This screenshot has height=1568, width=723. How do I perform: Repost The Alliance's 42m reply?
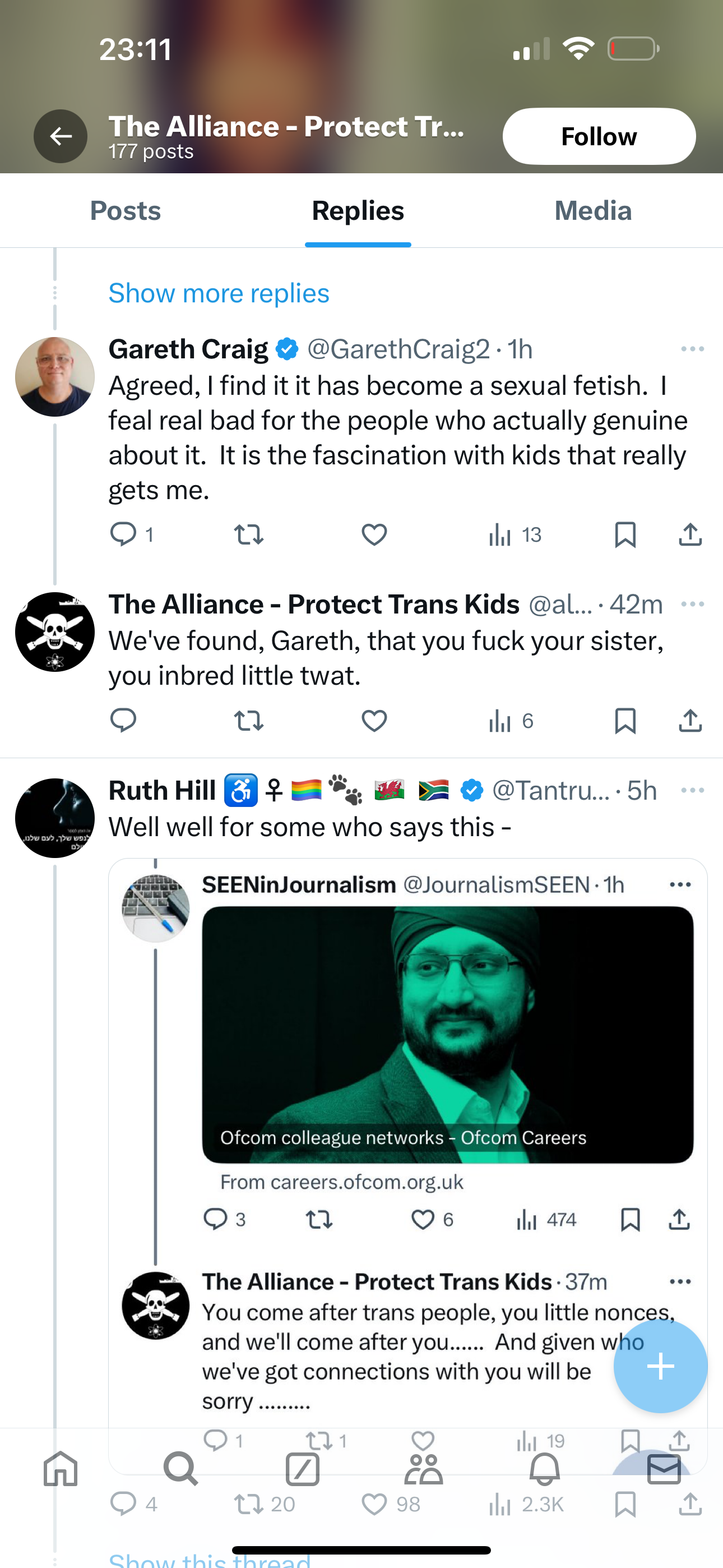pyautogui.click(x=248, y=721)
